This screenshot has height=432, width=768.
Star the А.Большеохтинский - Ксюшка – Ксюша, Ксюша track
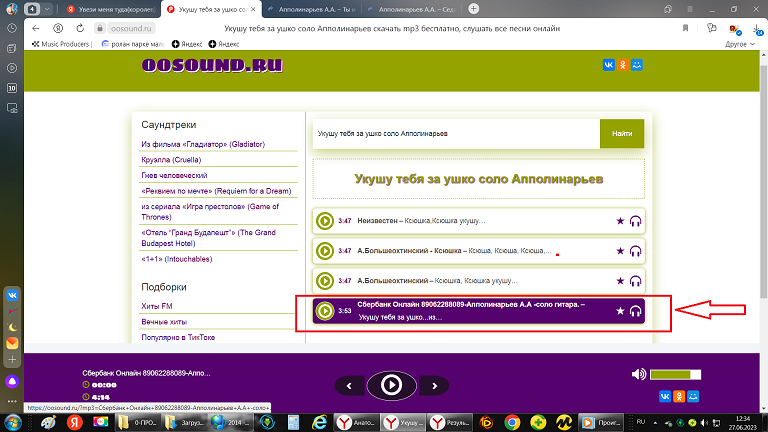[x=620, y=251]
